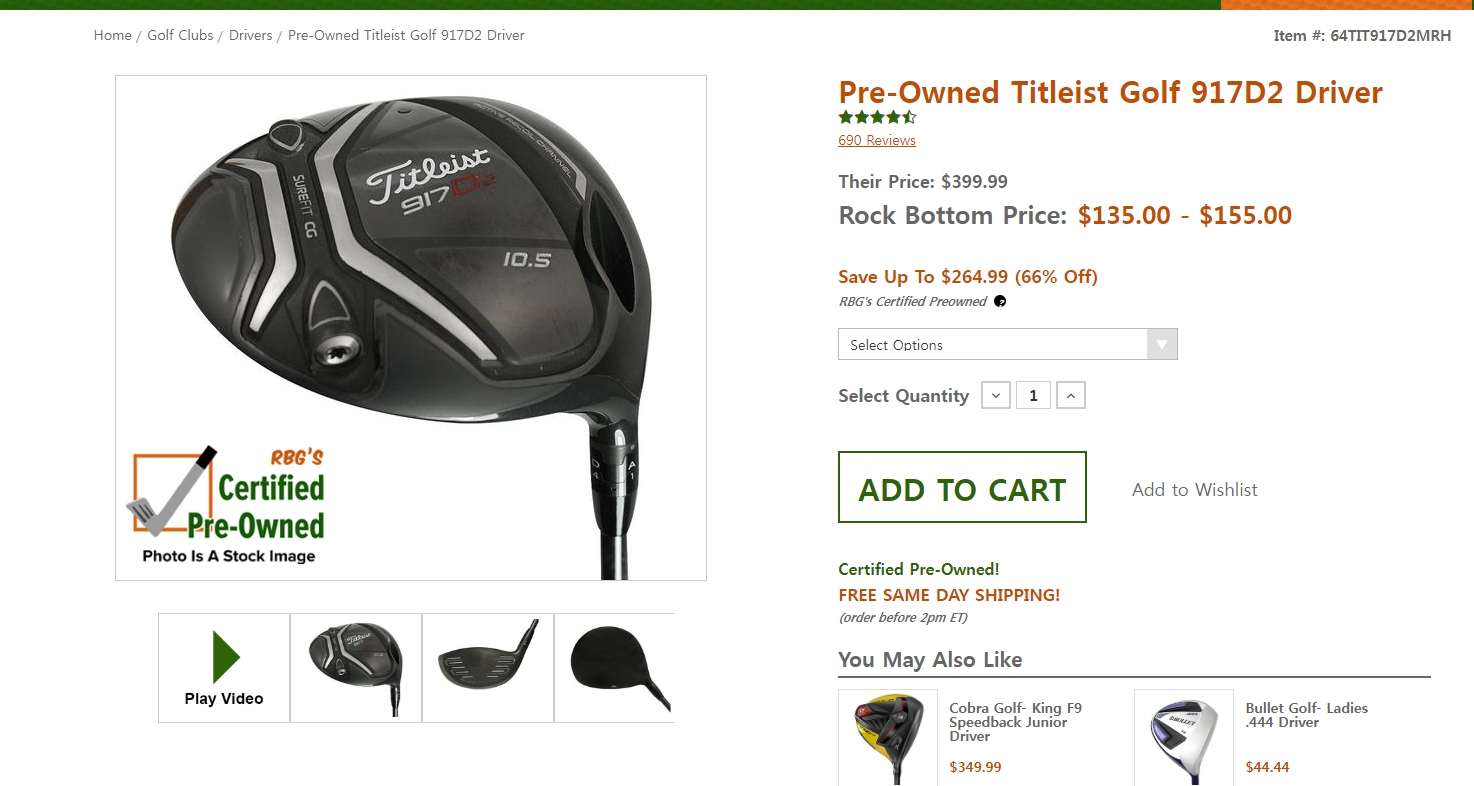The width and height of the screenshot is (1474, 786).
Task: Go to Home breadcrumb
Action: pyautogui.click(x=112, y=35)
